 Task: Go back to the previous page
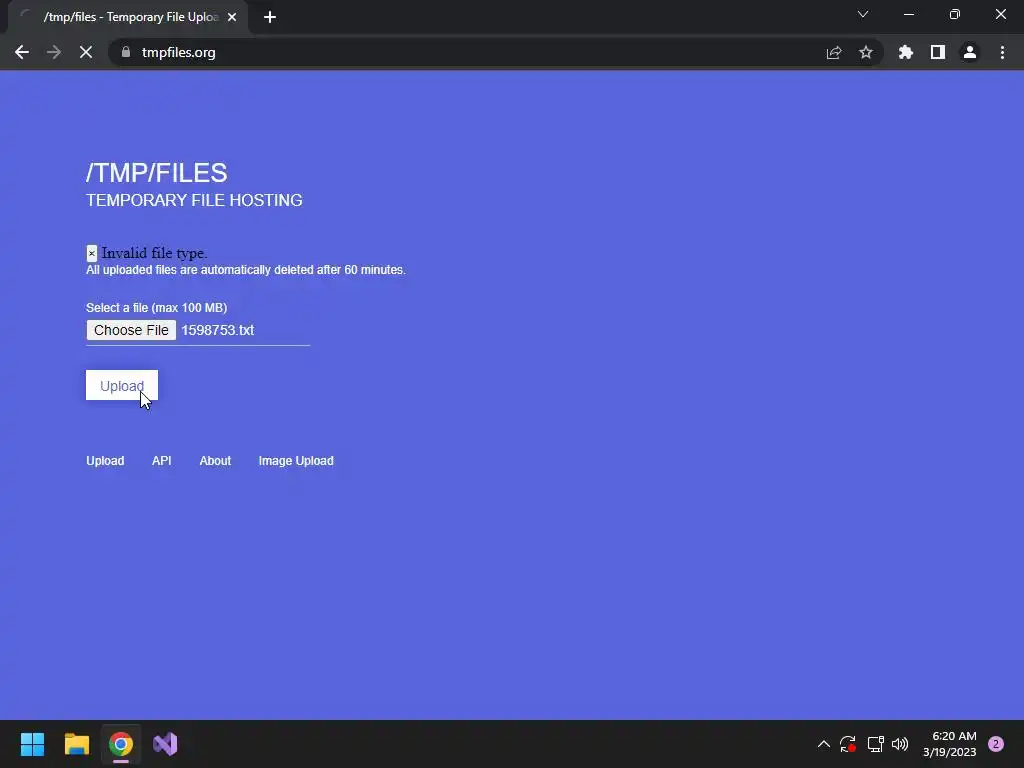click(22, 52)
